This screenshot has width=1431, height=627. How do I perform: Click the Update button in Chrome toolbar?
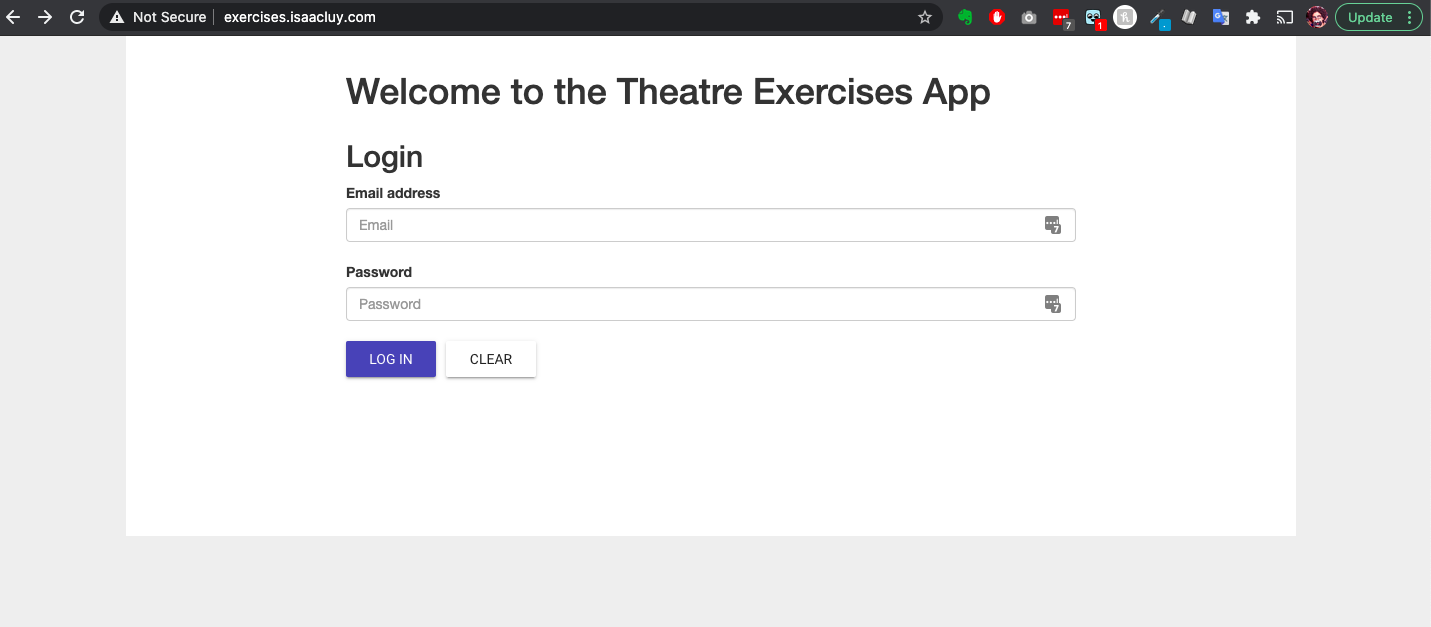point(1379,17)
